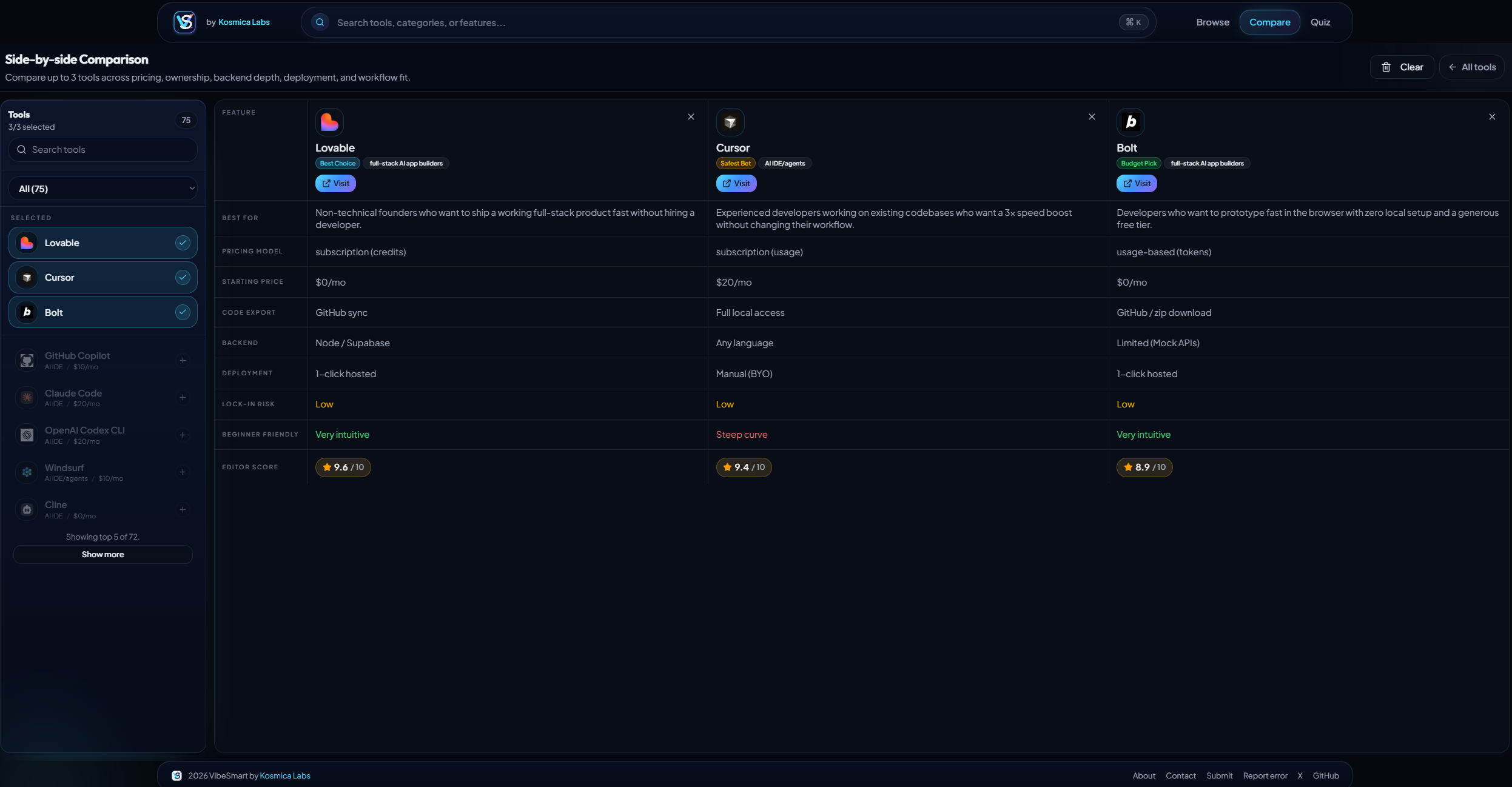Switch to the Compare tab
The image size is (1512, 787).
pyautogui.click(x=1269, y=22)
